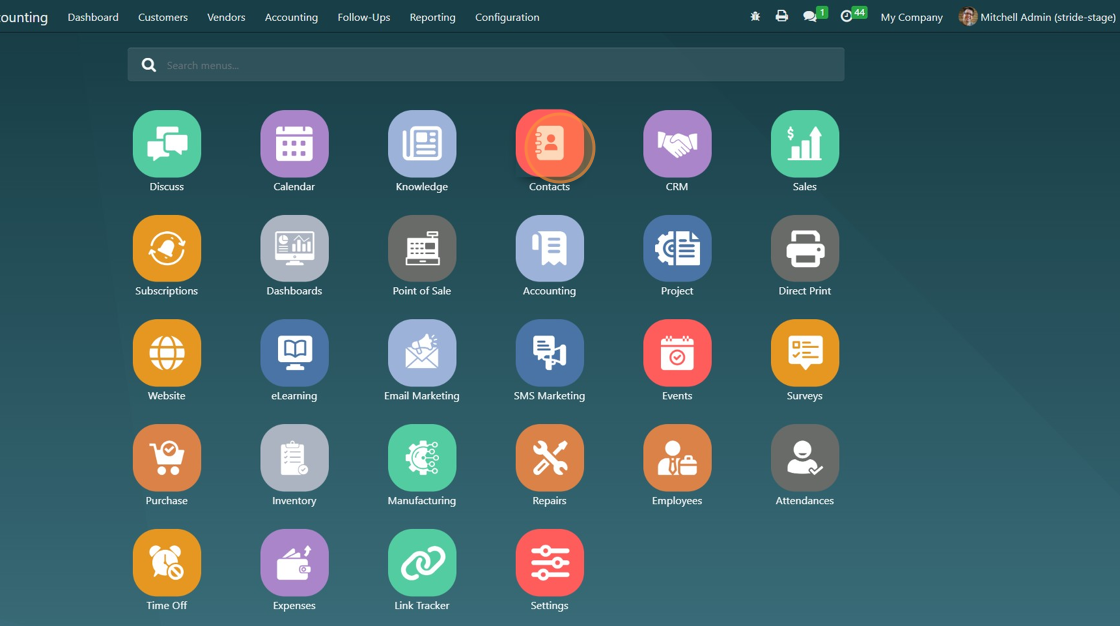Launch the Surveys app
Screen dimensions: 1120x626
(804, 353)
